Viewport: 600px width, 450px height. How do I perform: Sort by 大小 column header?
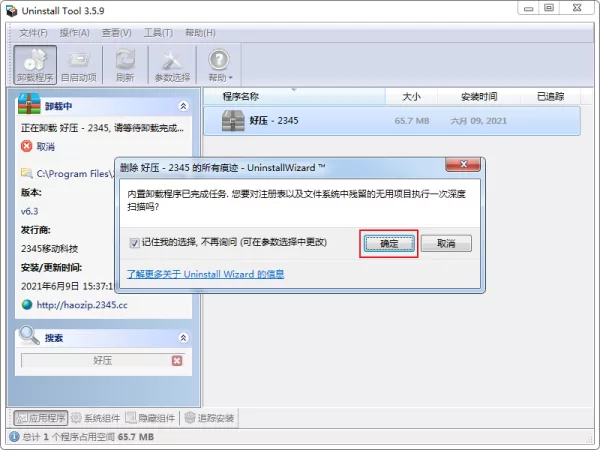coord(412,96)
